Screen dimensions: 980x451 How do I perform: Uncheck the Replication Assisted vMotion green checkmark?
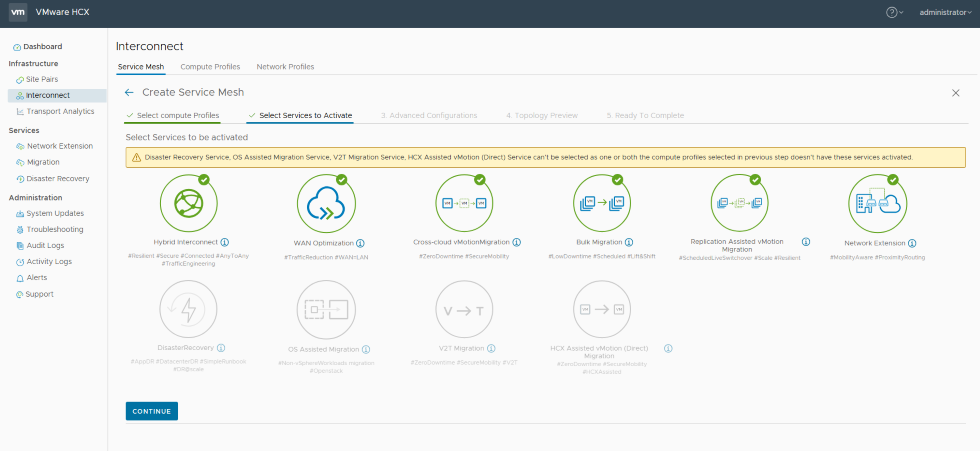point(755,180)
